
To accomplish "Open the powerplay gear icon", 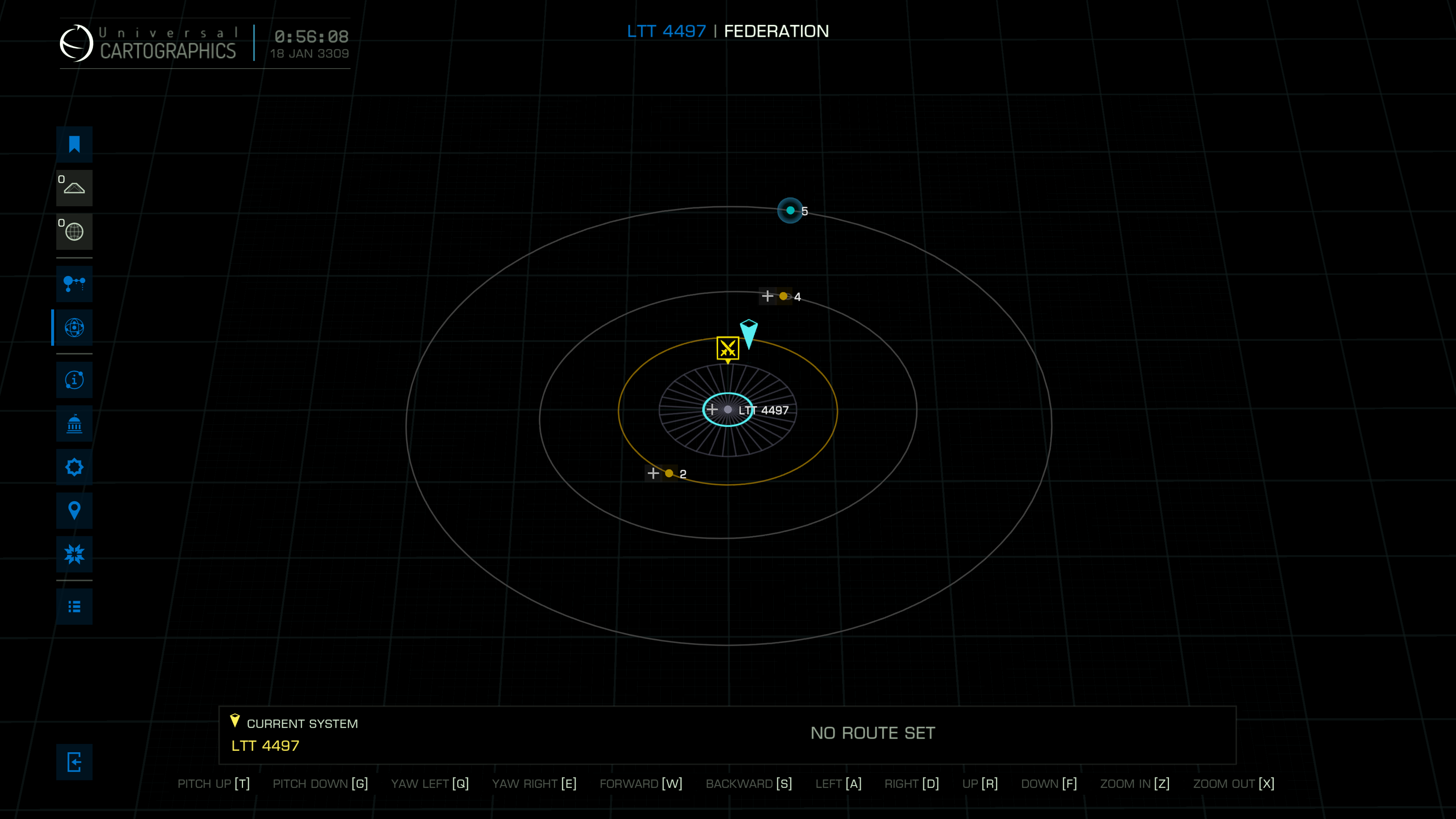I will click(x=74, y=467).
